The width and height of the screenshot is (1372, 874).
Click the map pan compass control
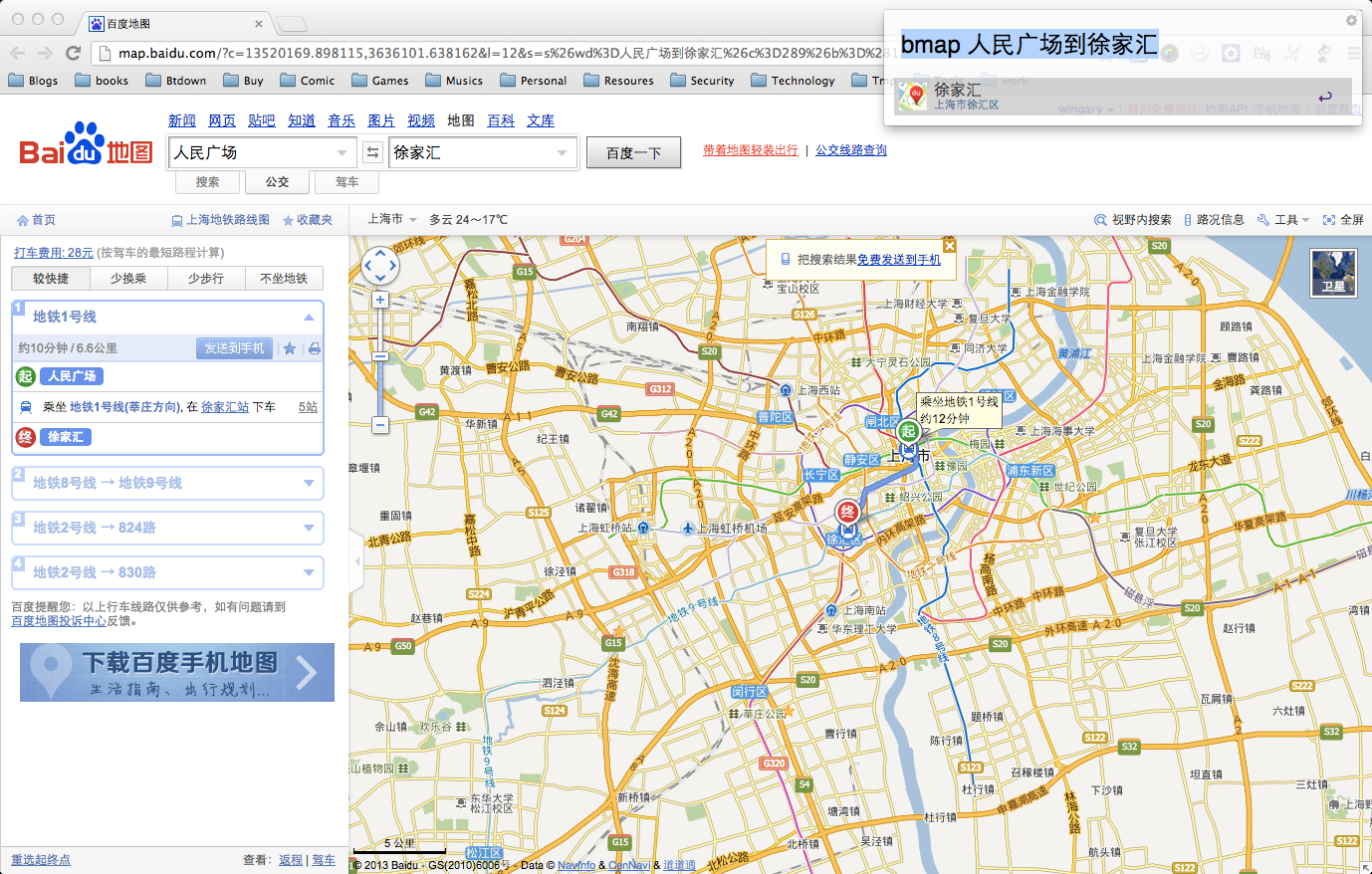(380, 266)
